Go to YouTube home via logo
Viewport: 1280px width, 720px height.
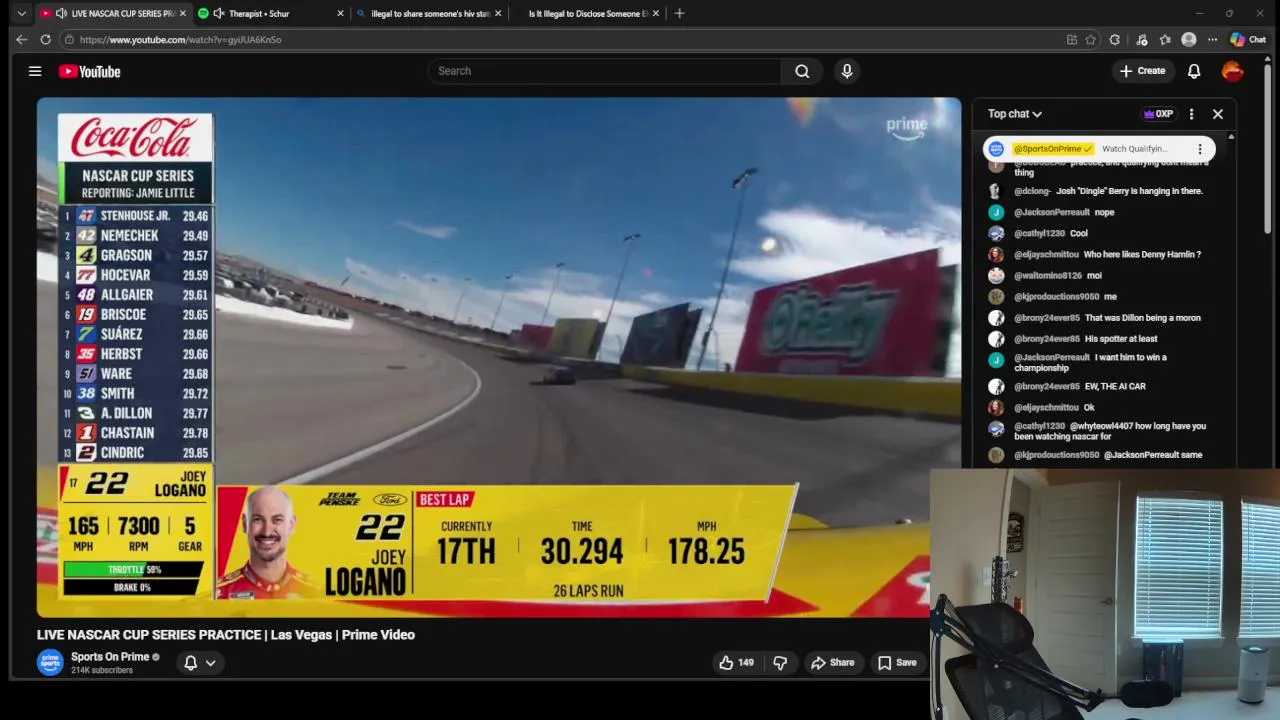click(x=89, y=71)
